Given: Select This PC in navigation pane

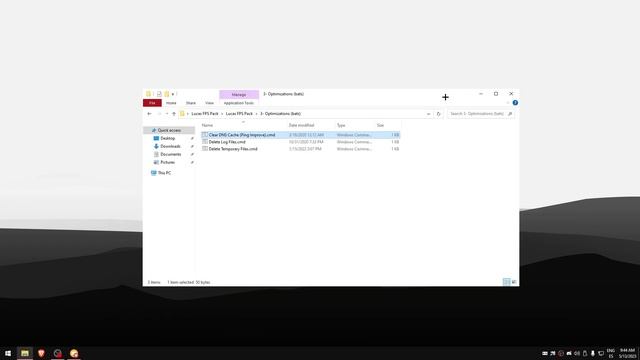Looking at the screenshot, I should (x=164, y=173).
